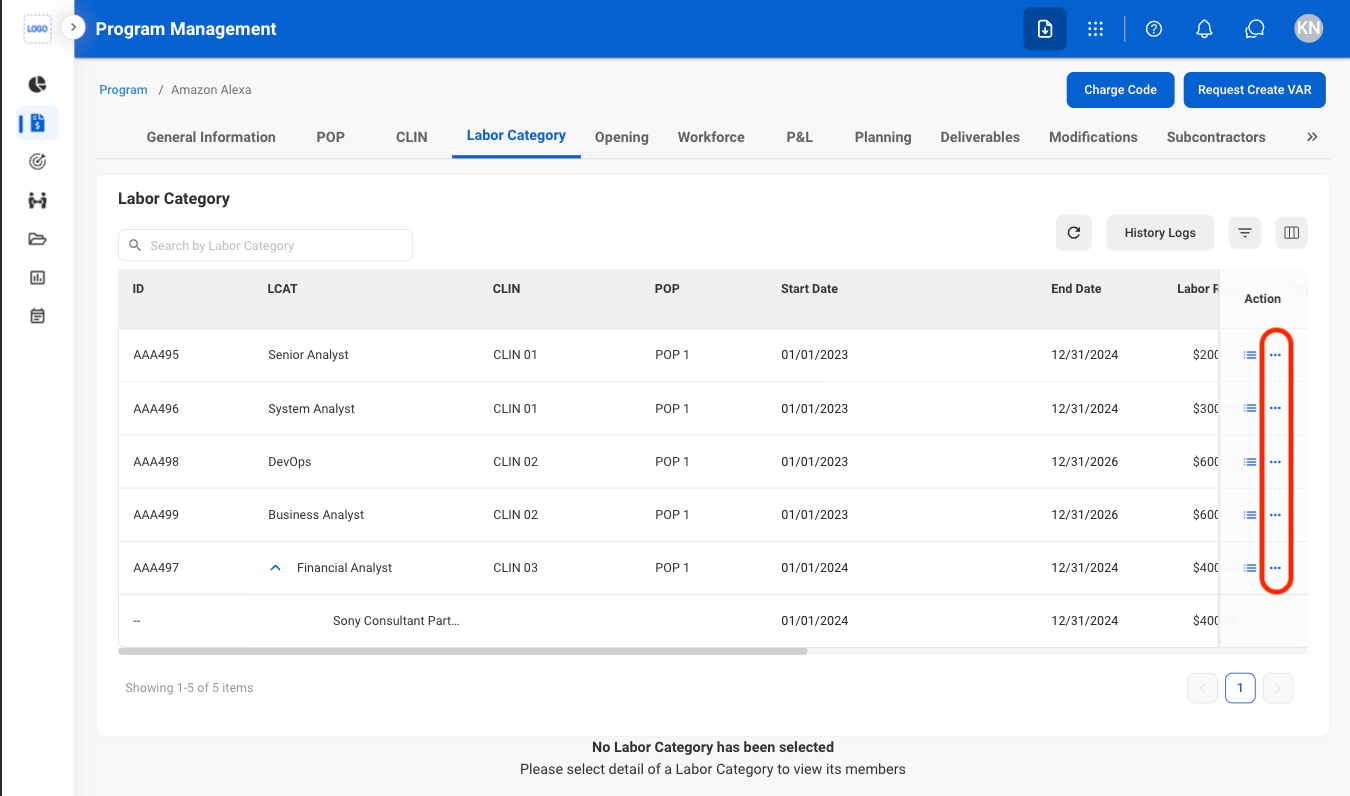Expand the sidebar with arrow toggle
The height and width of the screenshot is (796, 1350).
click(73, 27)
